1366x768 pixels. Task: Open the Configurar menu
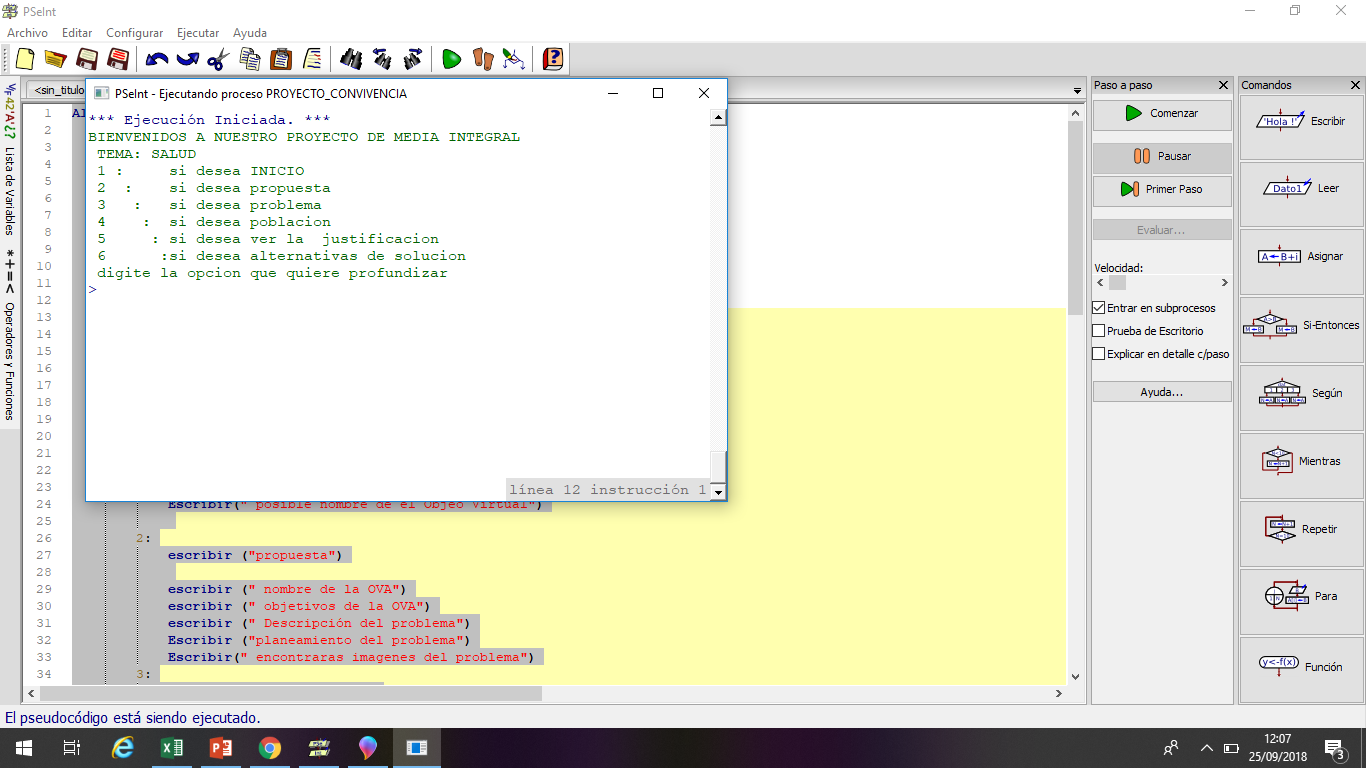click(135, 33)
